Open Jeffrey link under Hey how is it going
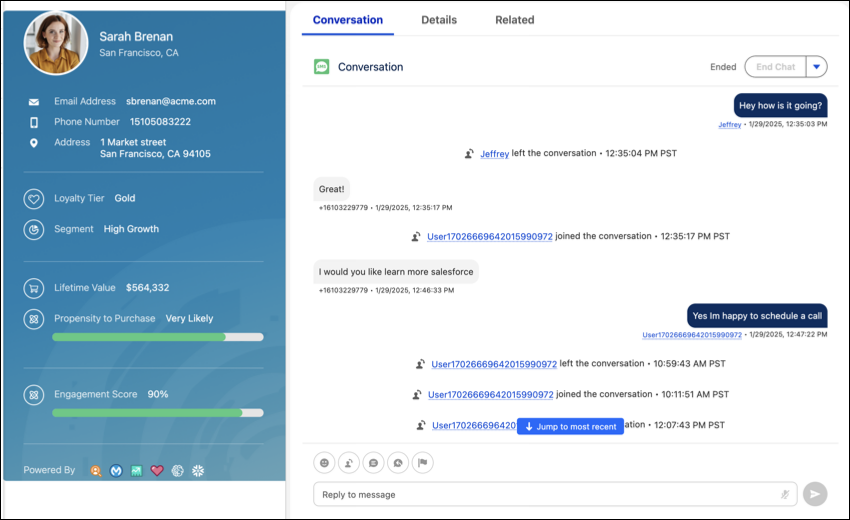This screenshot has height=520, width=850. coord(730,125)
